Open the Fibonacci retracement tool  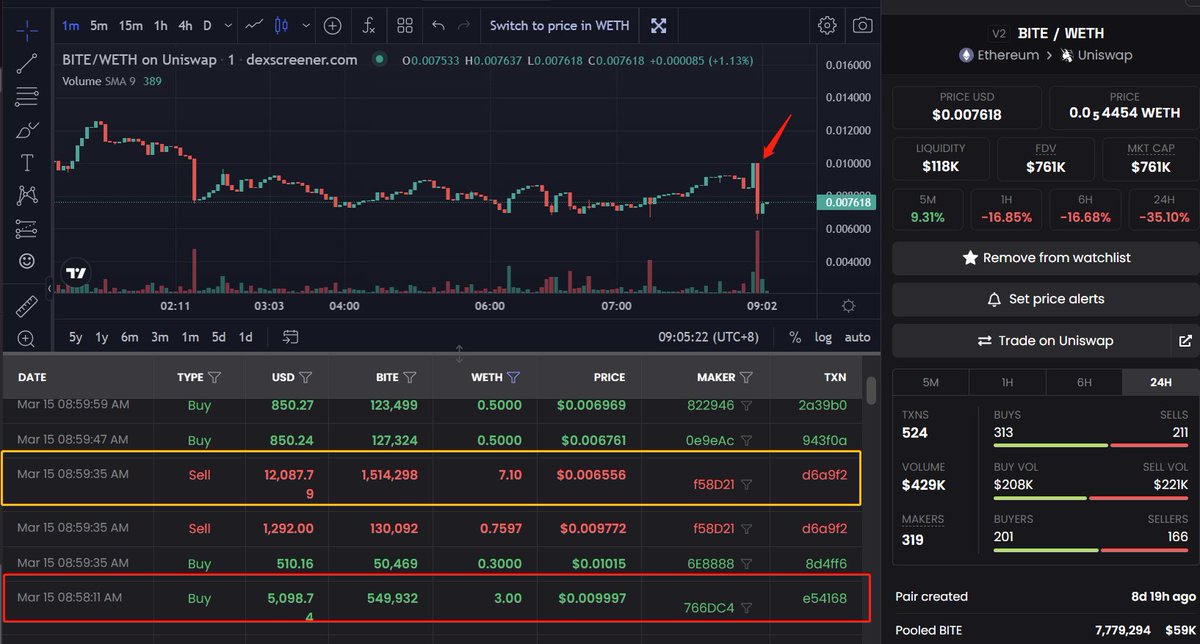pyautogui.click(x=27, y=96)
